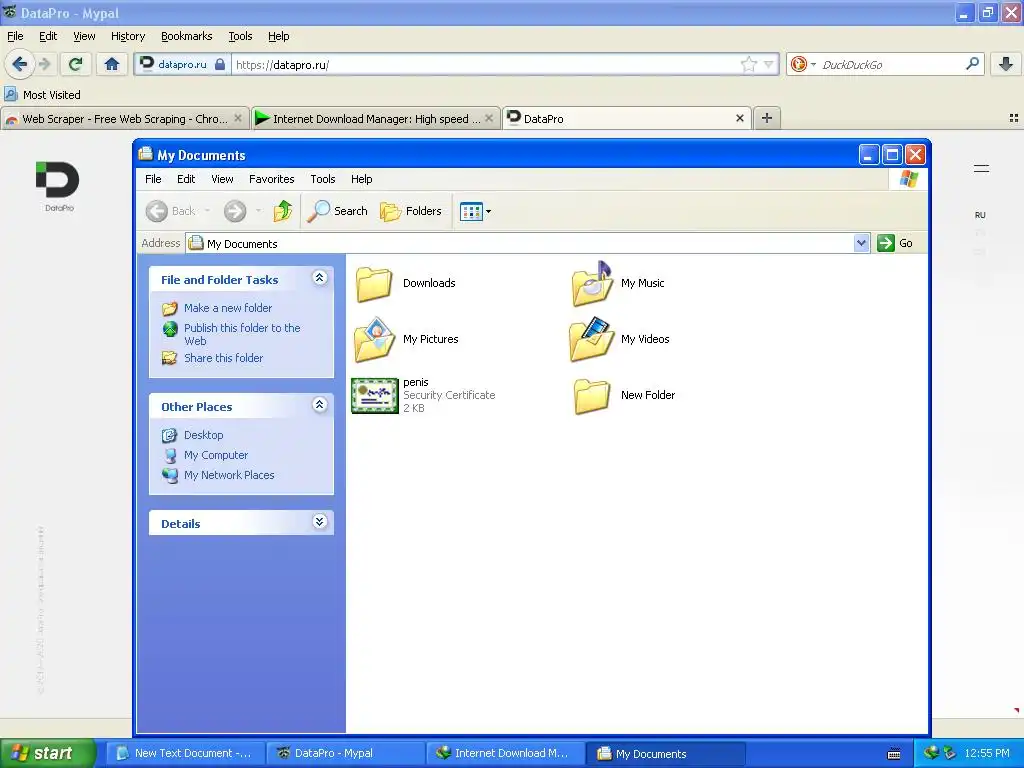Screen dimensions: 1024x768
Task: Select the New Folder item
Action: [624, 395]
